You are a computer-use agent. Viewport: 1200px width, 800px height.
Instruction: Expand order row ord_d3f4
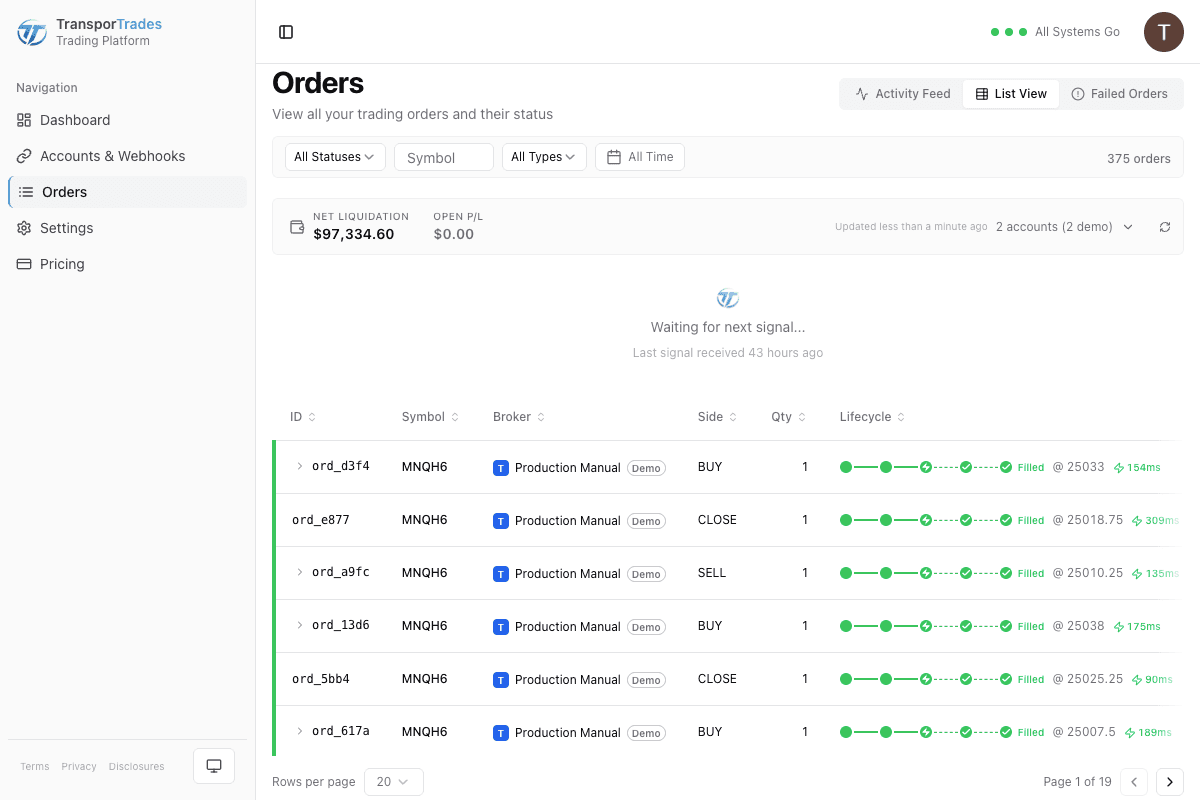point(299,466)
